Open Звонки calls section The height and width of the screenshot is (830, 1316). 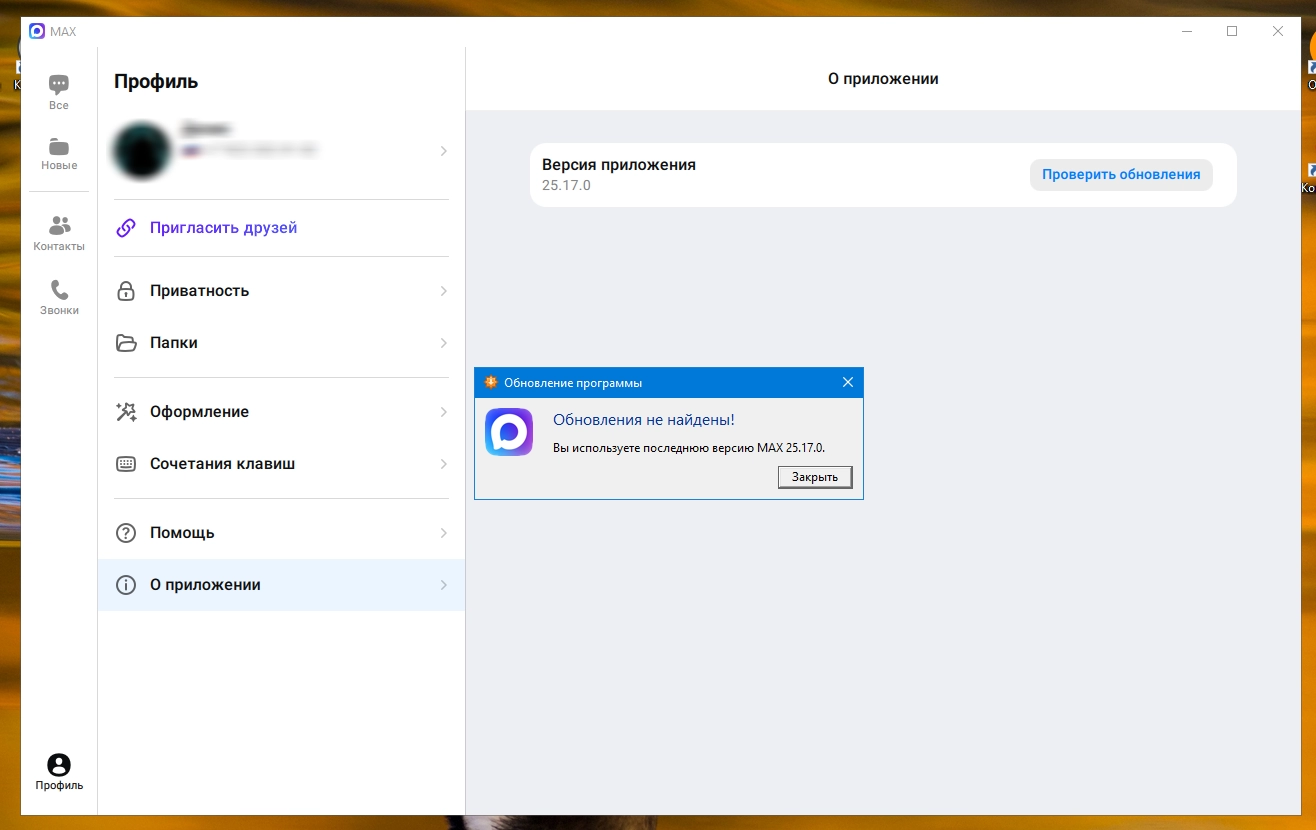click(59, 297)
